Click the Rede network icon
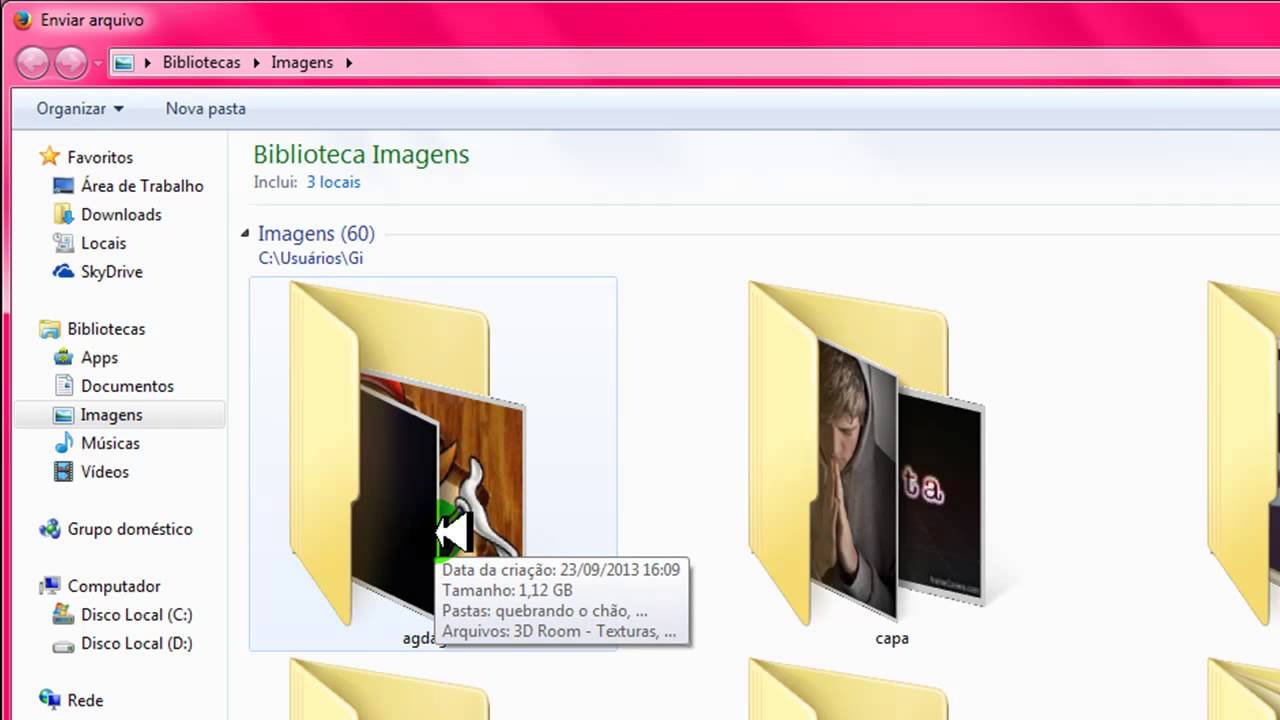The image size is (1280, 720). pos(50,700)
